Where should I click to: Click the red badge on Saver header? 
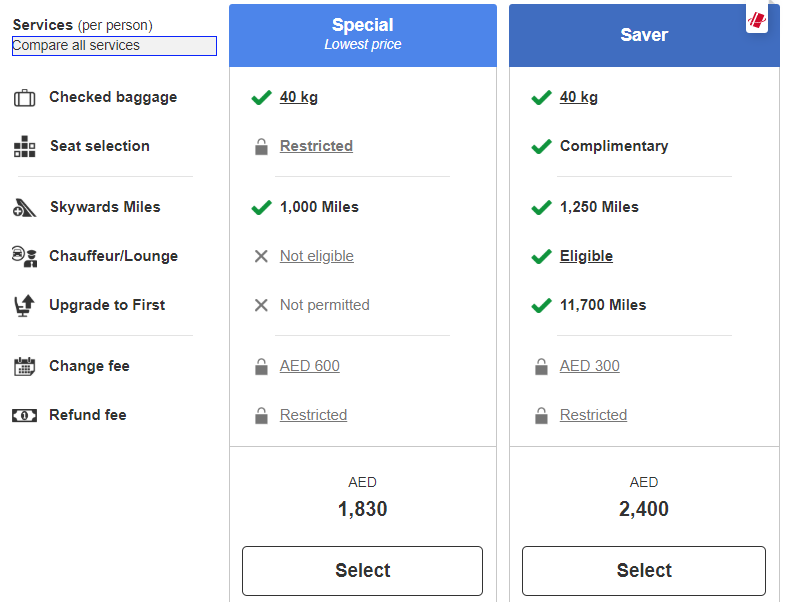(757, 20)
